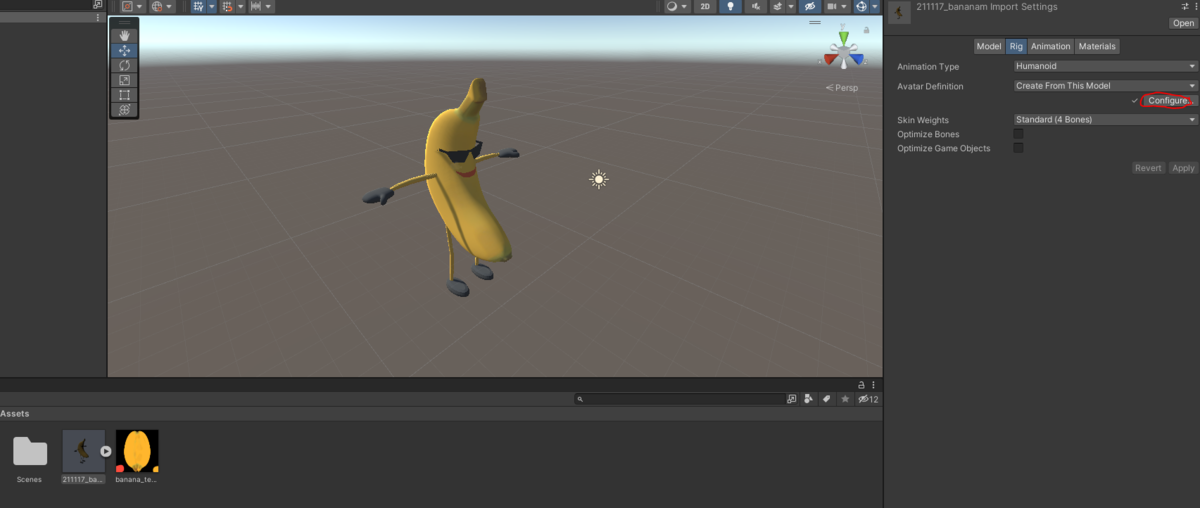Click the scene camera settings icon
Image resolution: width=1200 pixels, height=508 pixels.
[x=830, y=6]
